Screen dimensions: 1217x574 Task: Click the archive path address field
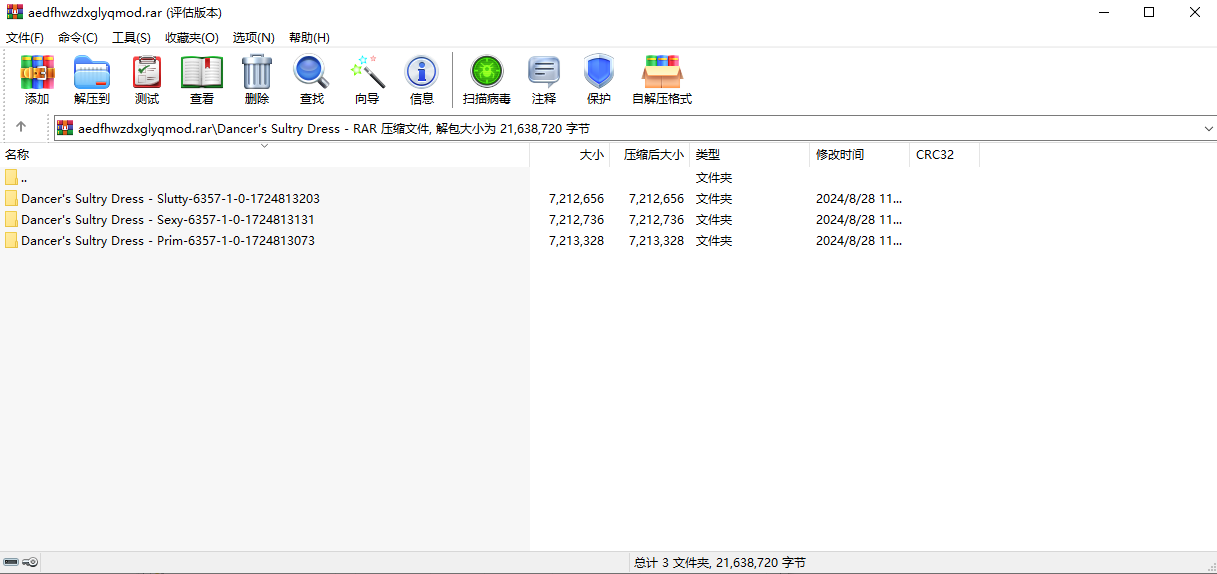click(637, 128)
